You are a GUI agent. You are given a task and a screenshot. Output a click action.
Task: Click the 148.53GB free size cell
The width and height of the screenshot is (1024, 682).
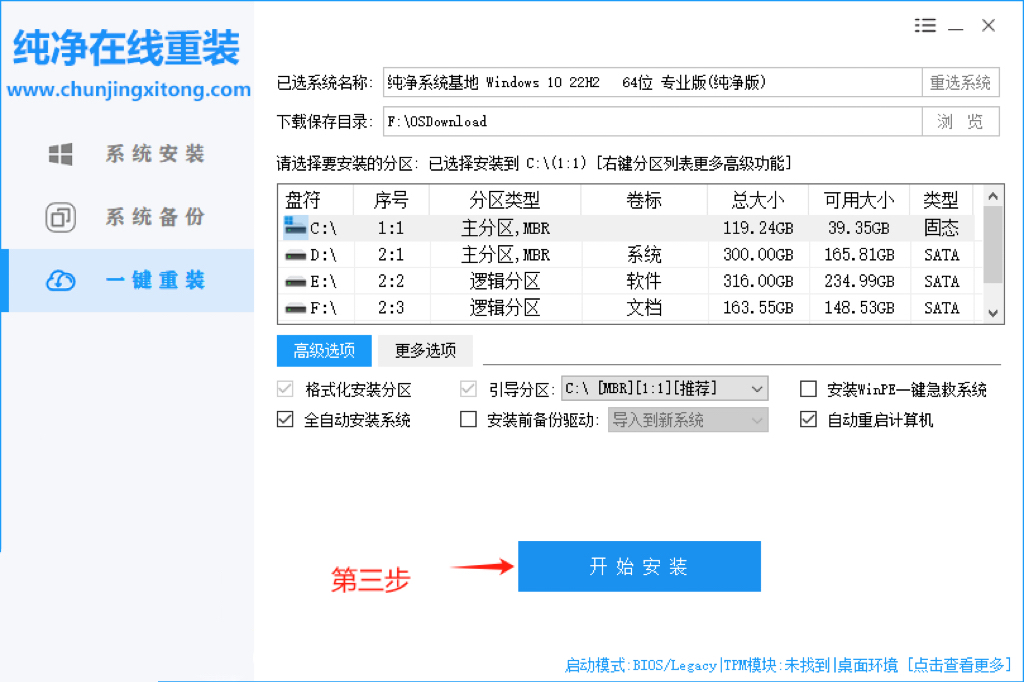859,308
